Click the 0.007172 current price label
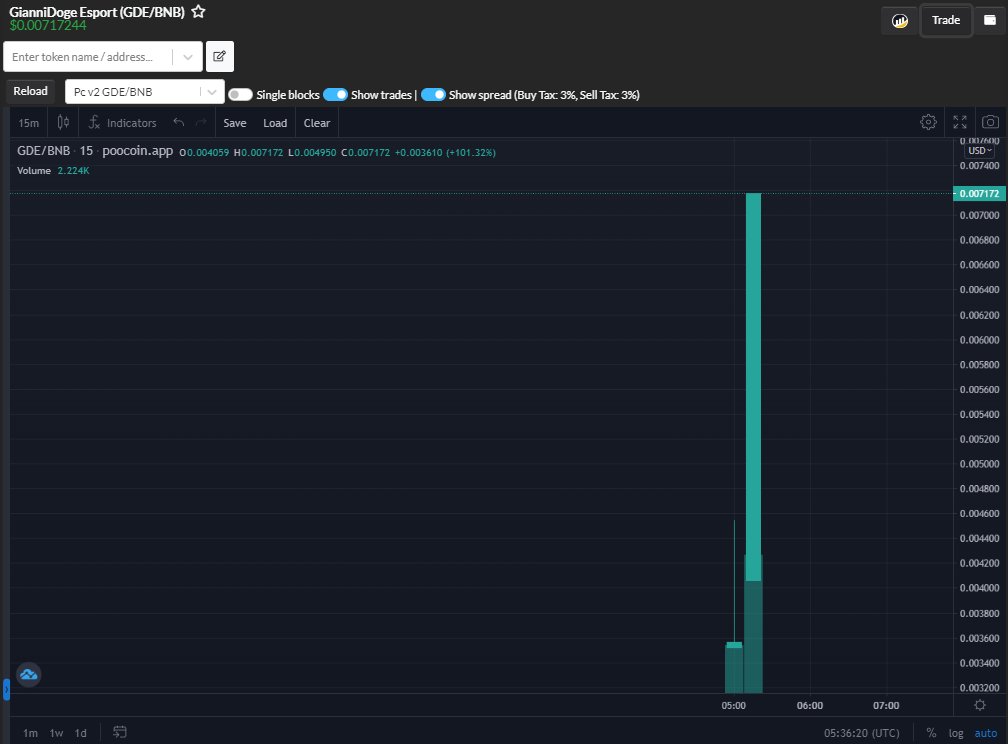Image resolution: width=1008 pixels, height=744 pixels. [979, 194]
